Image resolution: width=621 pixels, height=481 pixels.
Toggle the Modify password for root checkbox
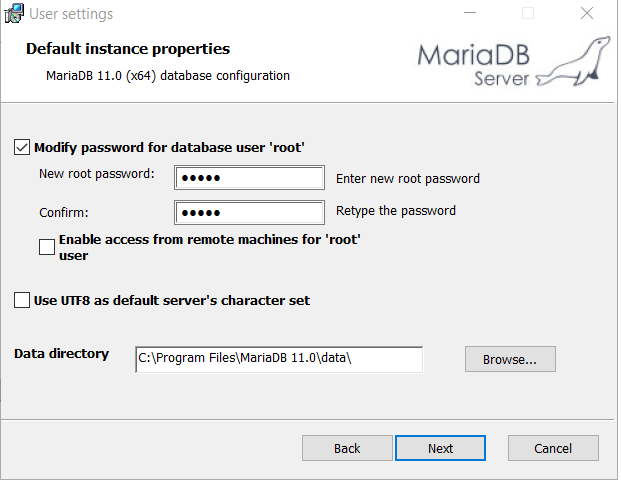[x=23, y=148]
